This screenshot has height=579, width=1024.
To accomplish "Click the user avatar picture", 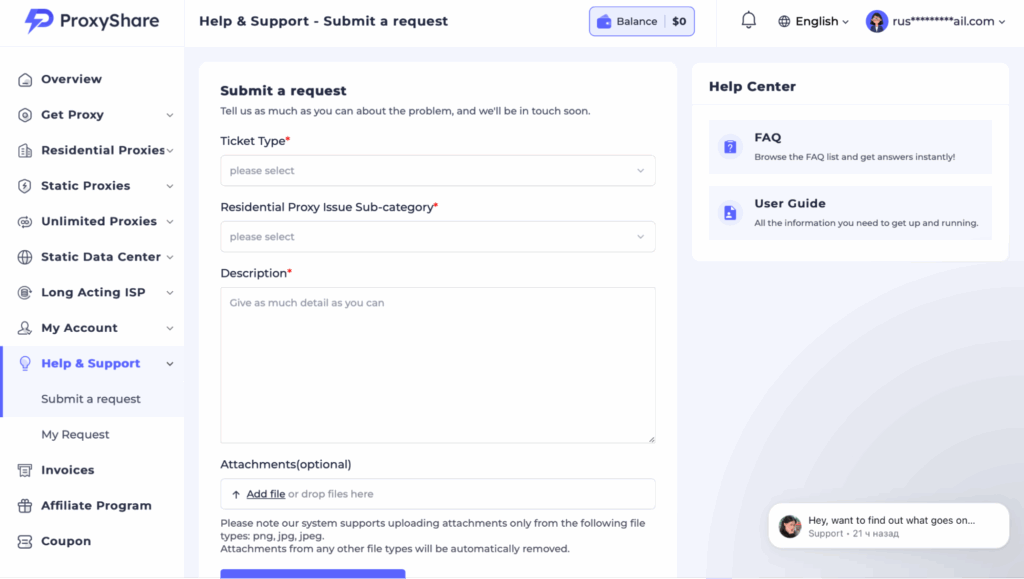I will [x=876, y=22].
